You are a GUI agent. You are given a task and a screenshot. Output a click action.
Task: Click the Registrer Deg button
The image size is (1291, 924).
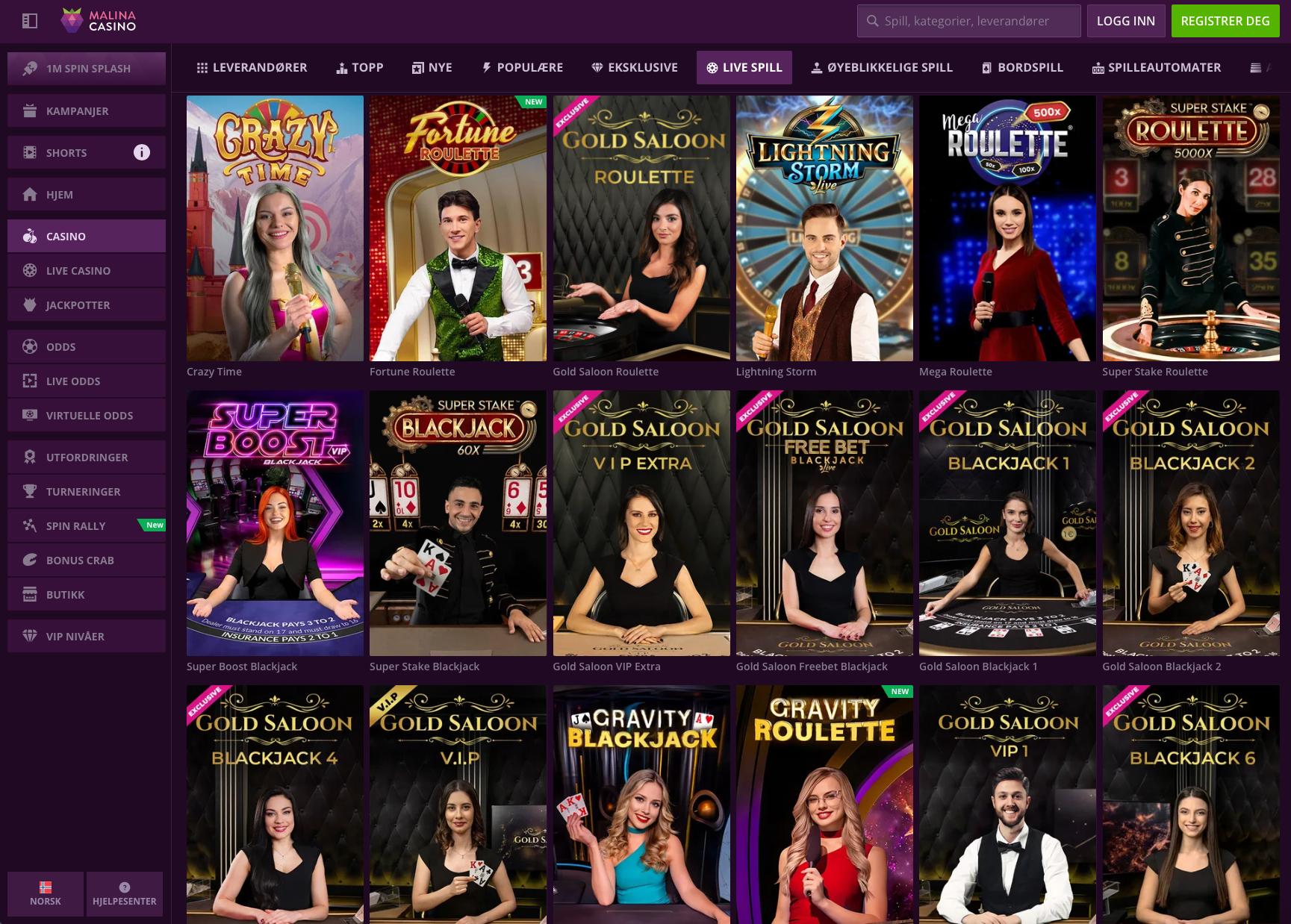pyautogui.click(x=1225, y=21)
